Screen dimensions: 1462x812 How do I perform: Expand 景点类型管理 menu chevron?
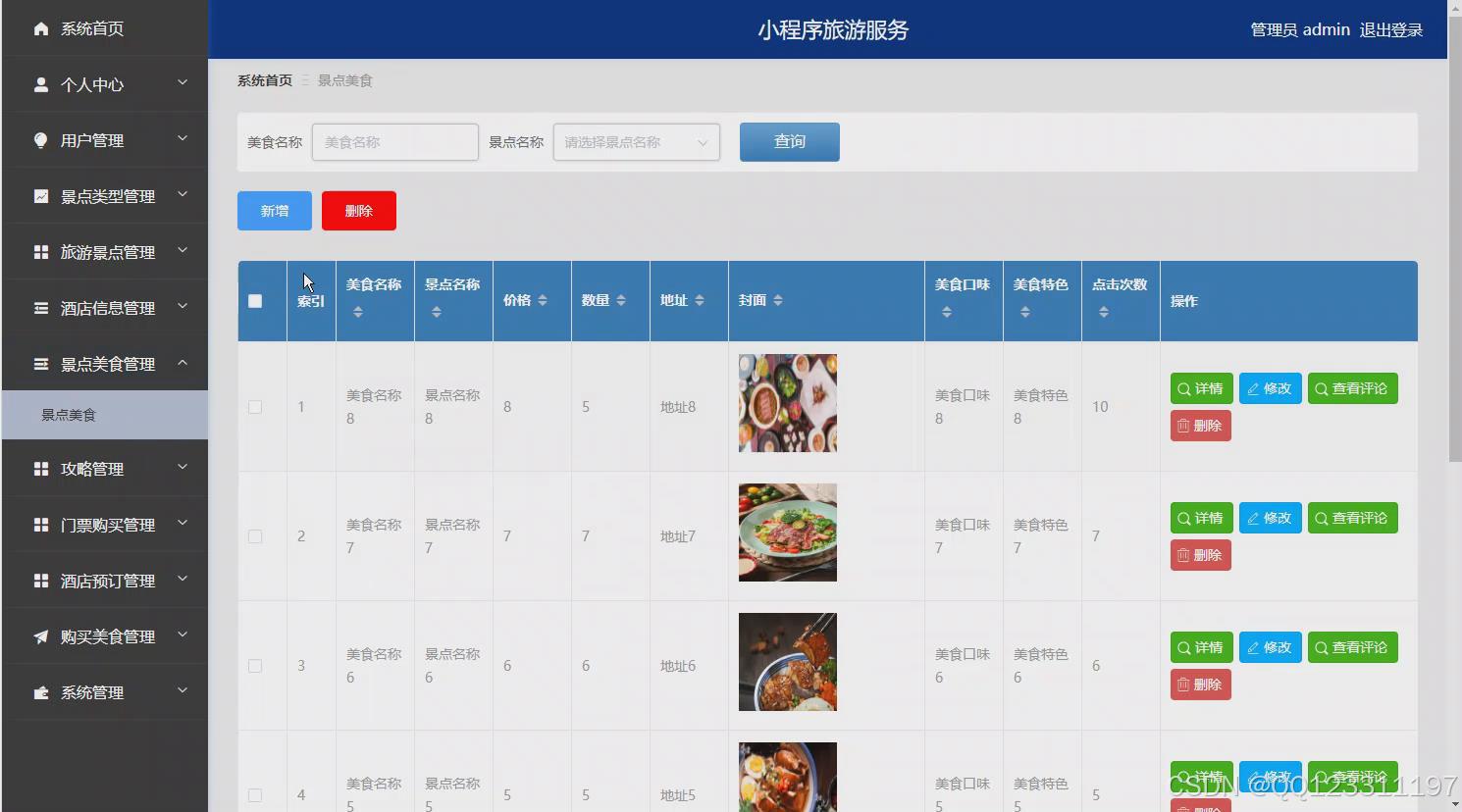coord(183,195)
